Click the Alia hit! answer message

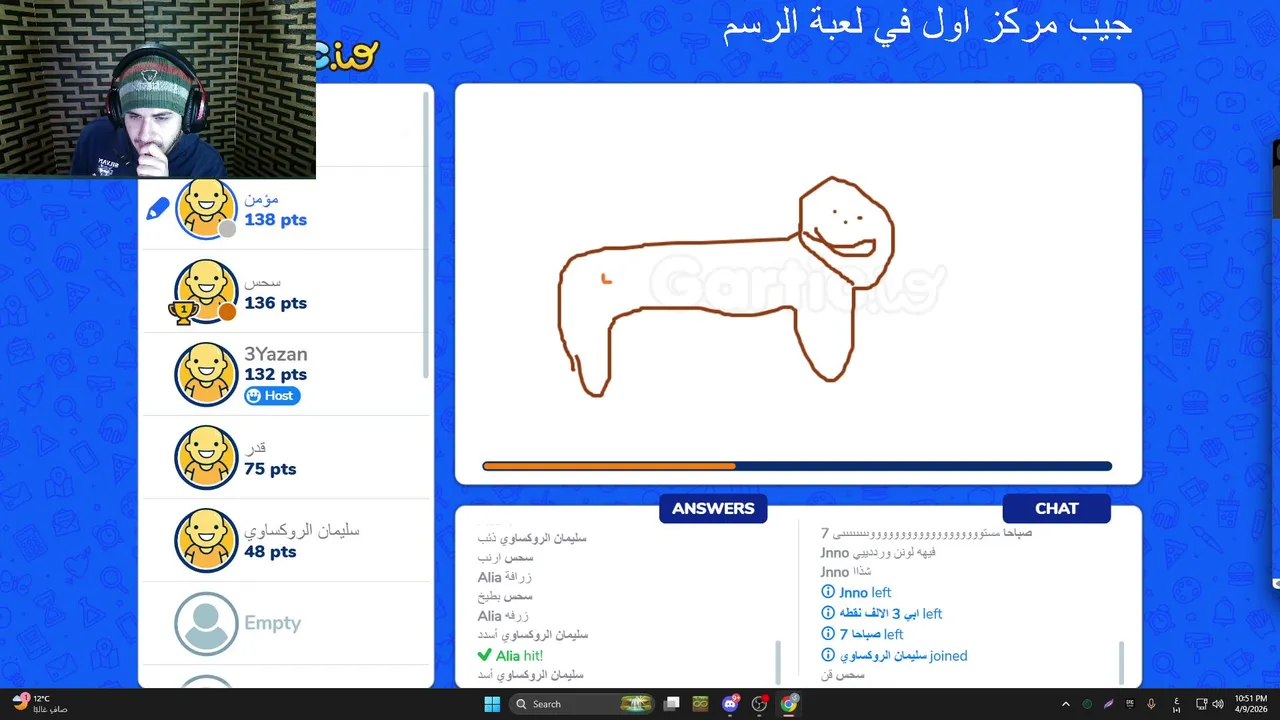[x=510, y=655]
